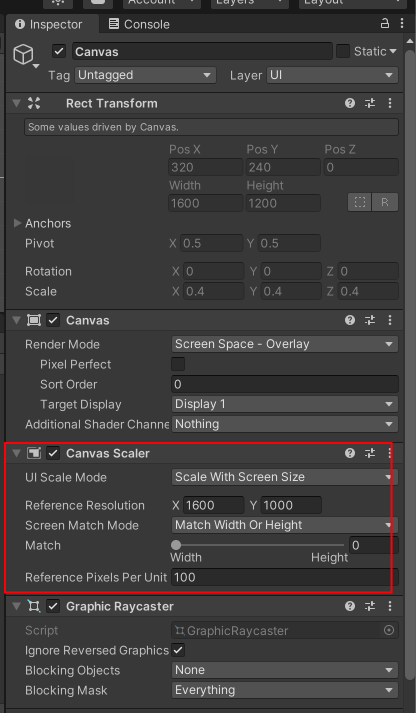Expand the Anchors foldout

click(x=18, y=223)
